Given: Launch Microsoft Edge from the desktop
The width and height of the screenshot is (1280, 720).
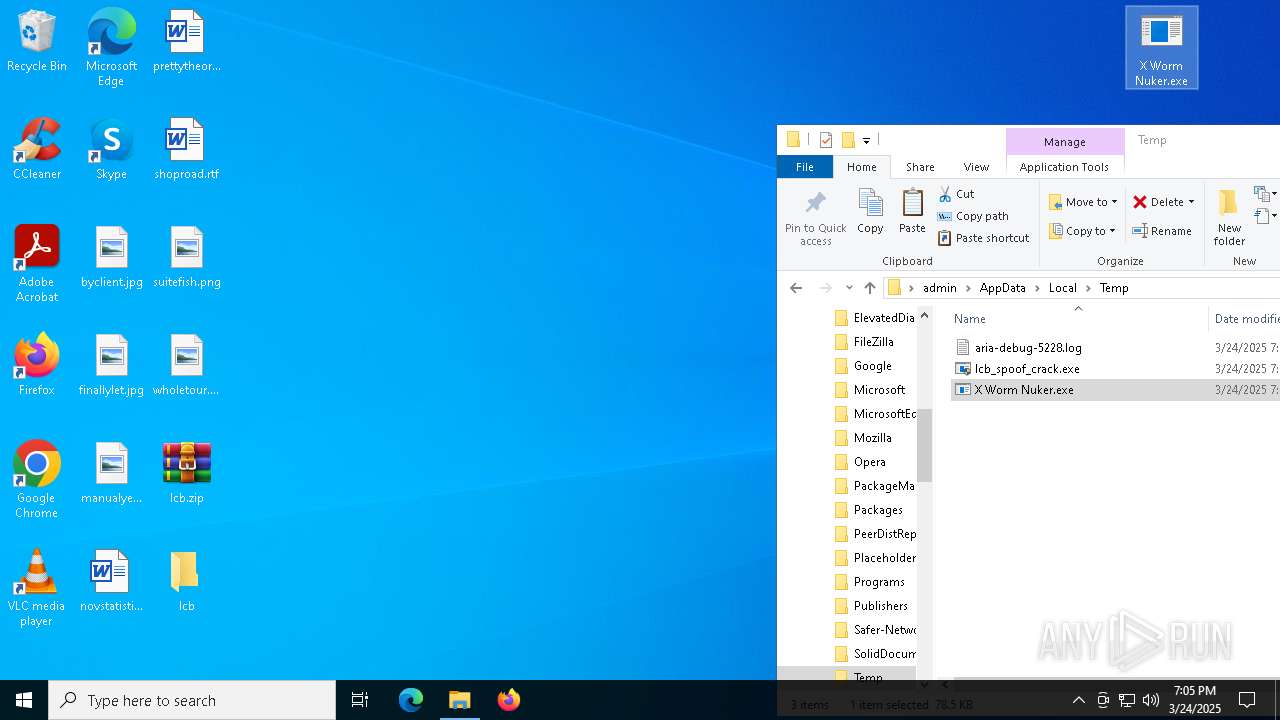Looking at the screenshot, I should tap(111, 48).
